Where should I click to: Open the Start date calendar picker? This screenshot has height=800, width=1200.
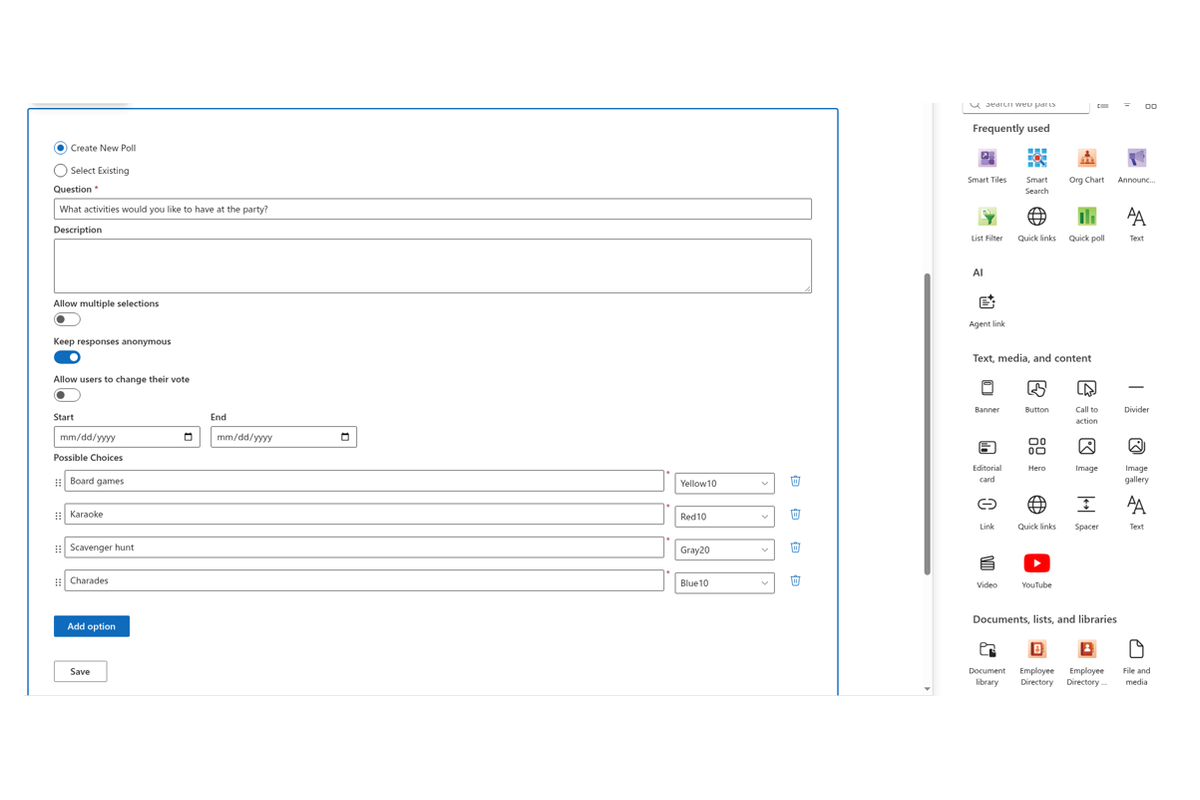tap(189, 437)
